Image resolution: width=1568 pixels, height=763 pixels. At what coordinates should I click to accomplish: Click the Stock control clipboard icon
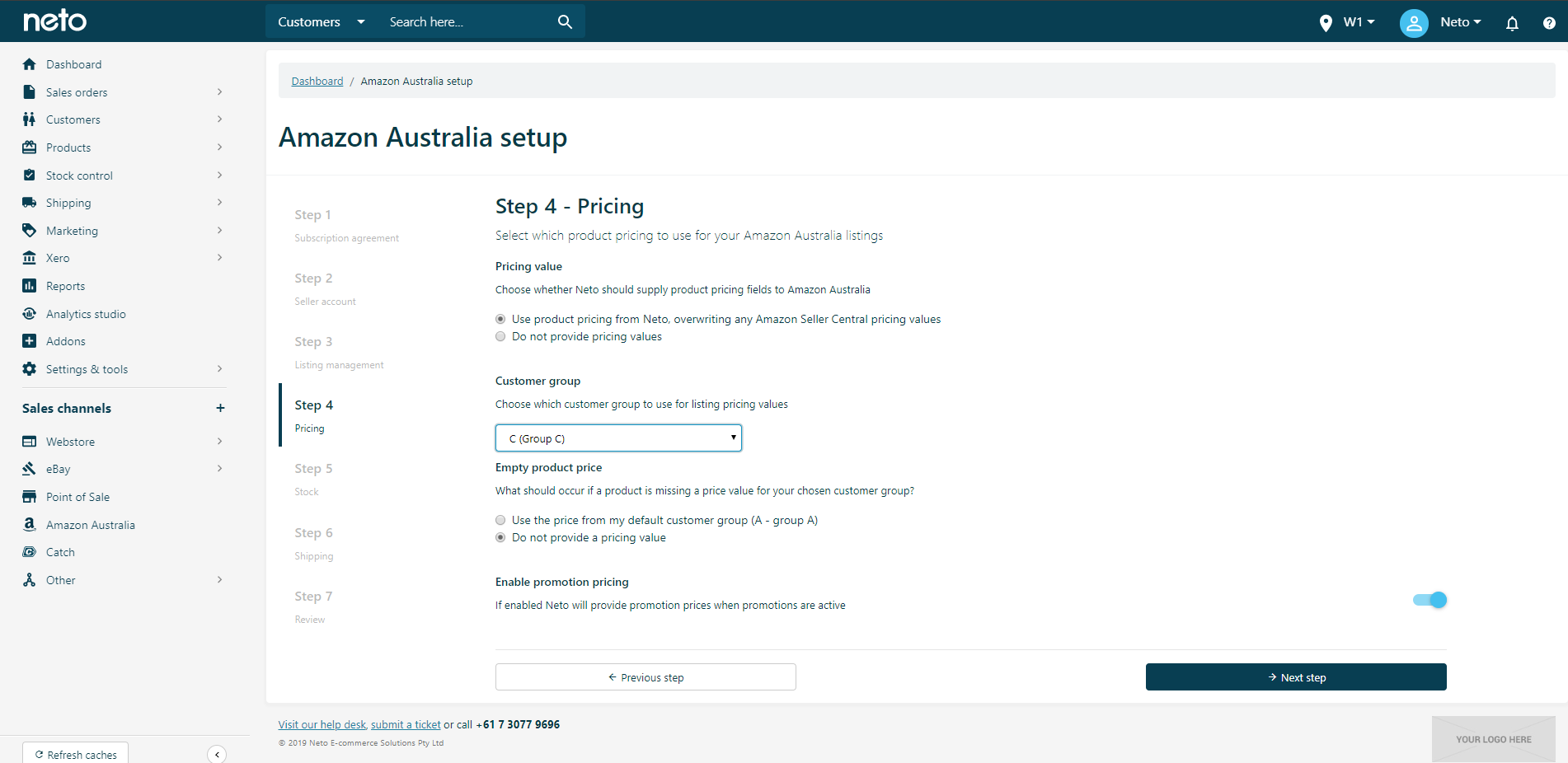click(30, 176)
